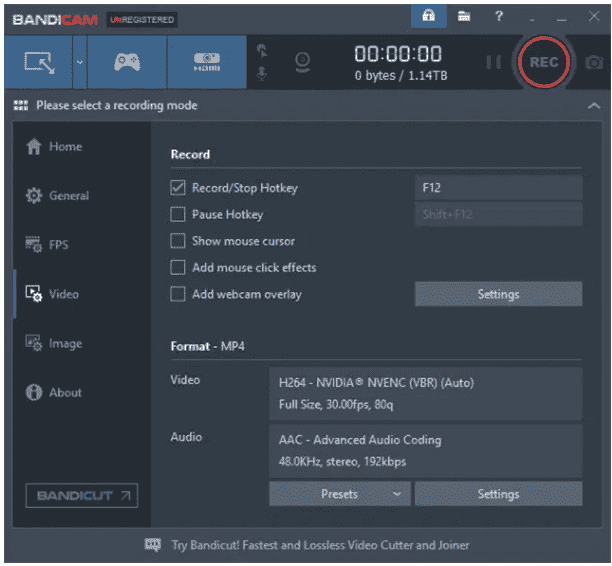Open the About tab
612x566 pixels.
pyautogui.click(x=54, y=392)
